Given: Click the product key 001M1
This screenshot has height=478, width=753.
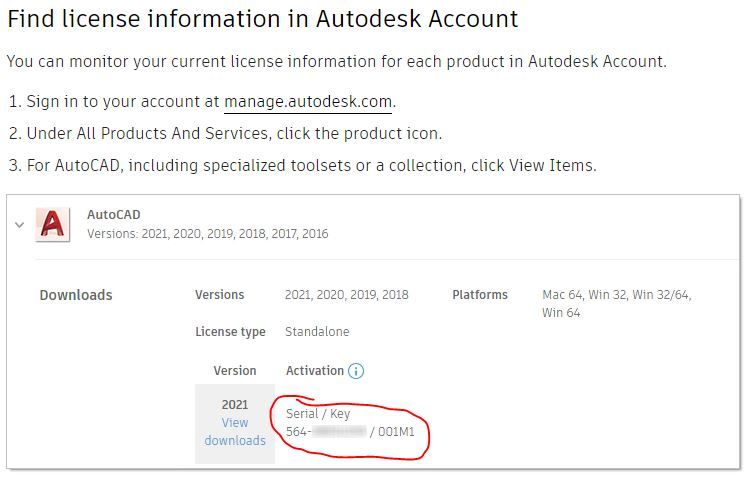Looking at the screenshot, I should (x=396, y=431).
